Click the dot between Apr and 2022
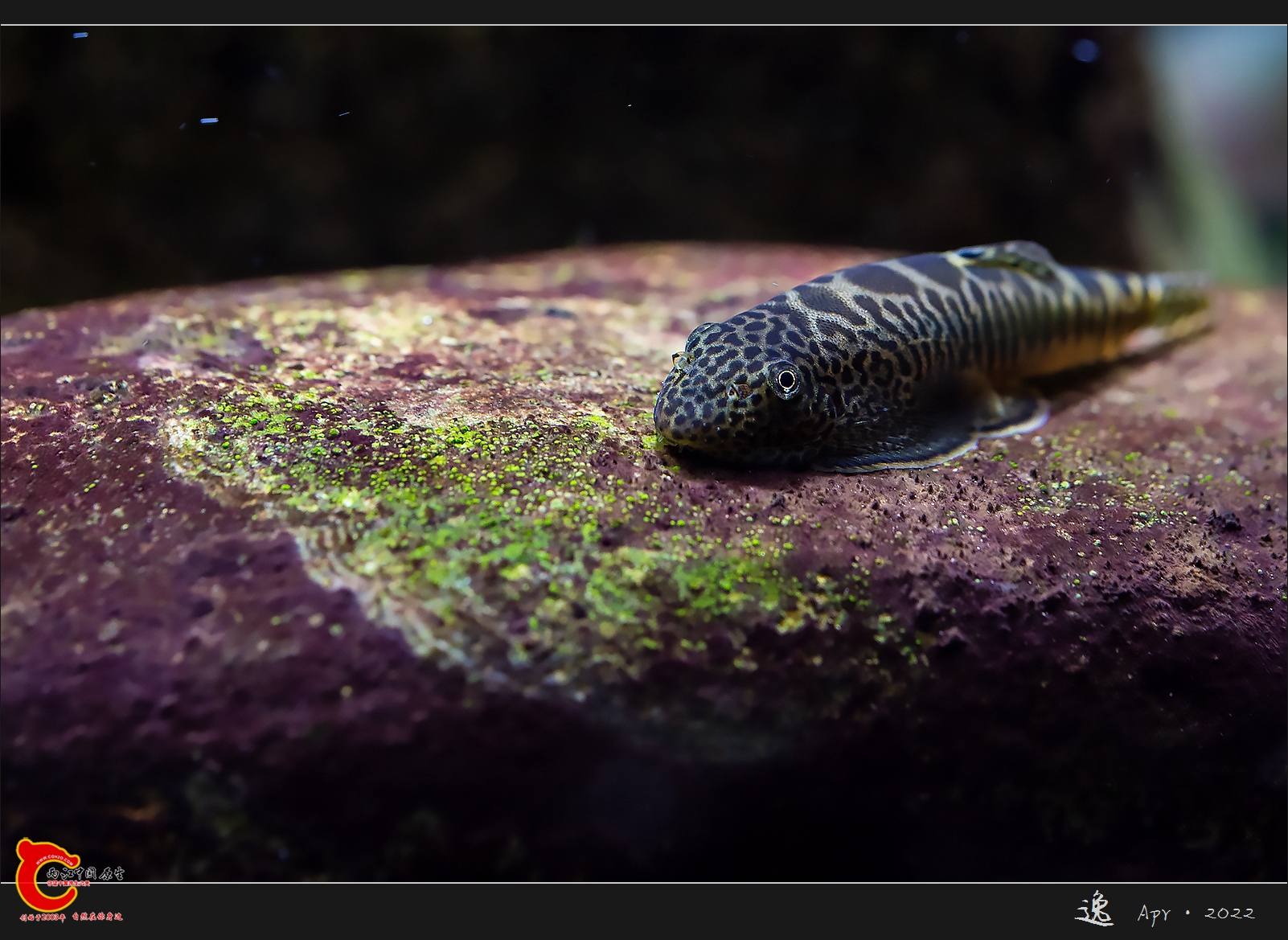Viewport: 1288px width, 940px height. [1188, 913]
